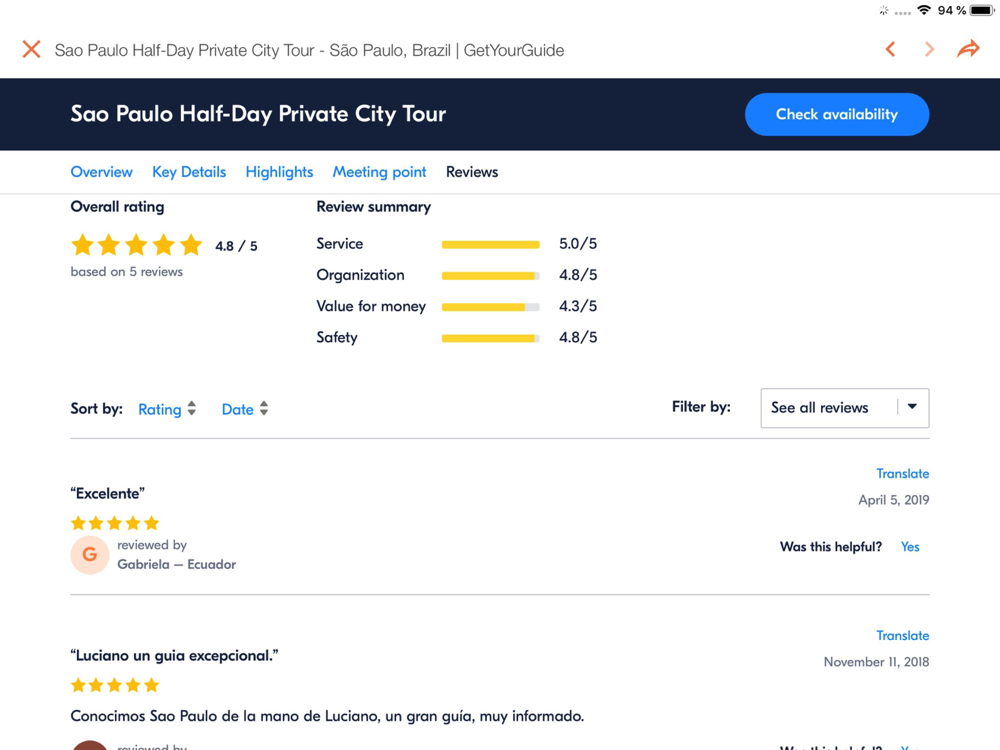This screenshot has height=750, width=1000.
Task: Open the Key Details tab
Action: [189, 172]
